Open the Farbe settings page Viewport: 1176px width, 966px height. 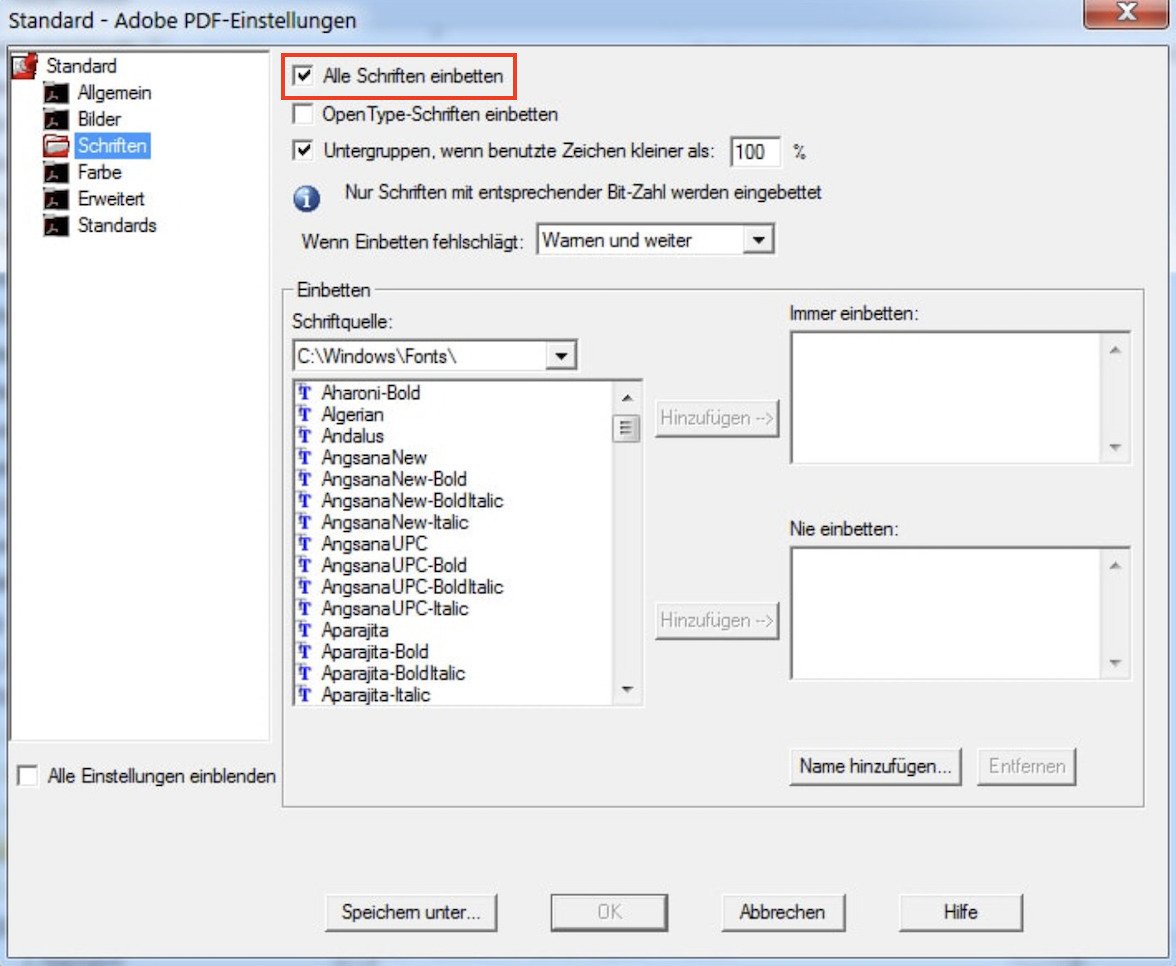click(99, 172)
